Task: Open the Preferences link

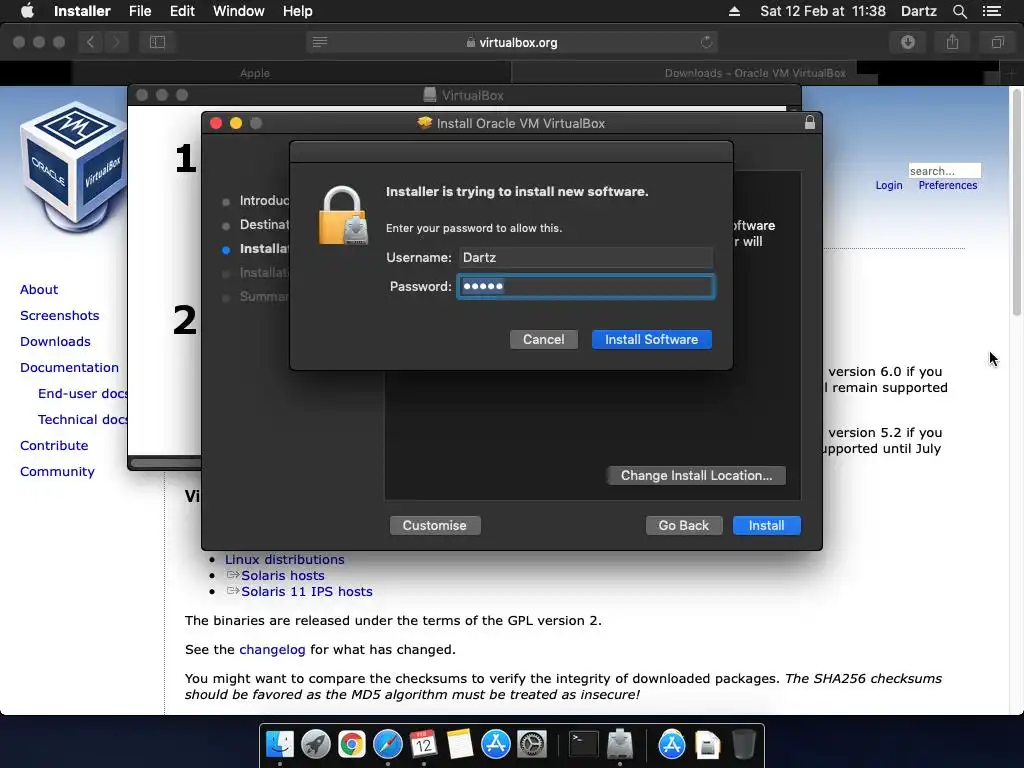Action: point(948,185)
